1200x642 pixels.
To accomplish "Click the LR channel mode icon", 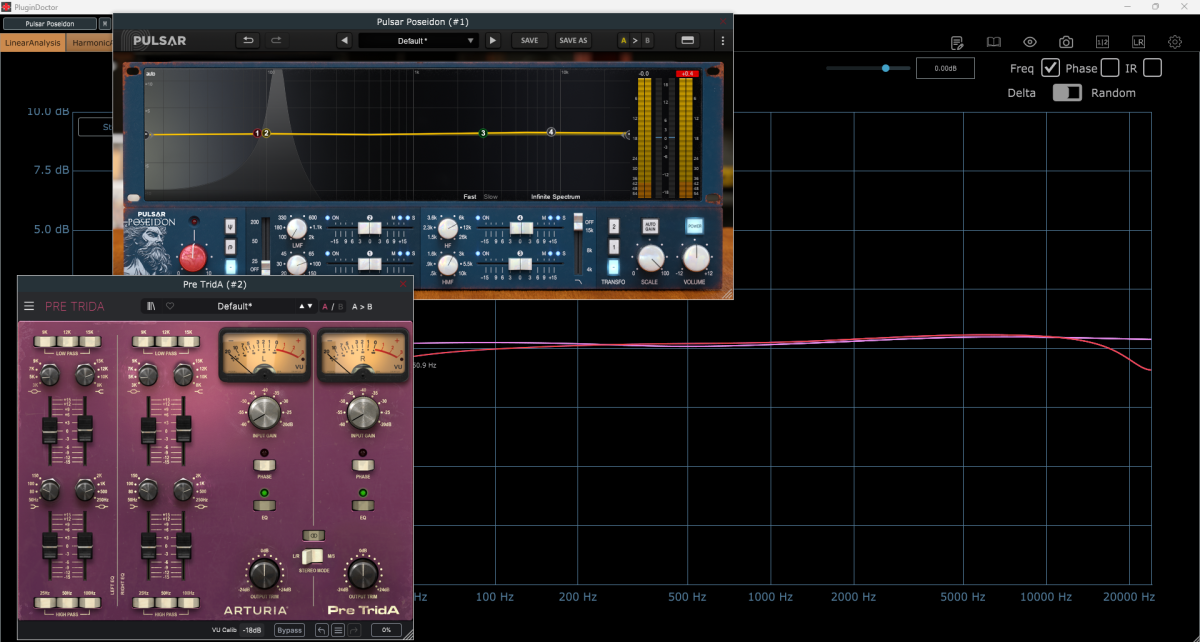I will pos(1138,42).
